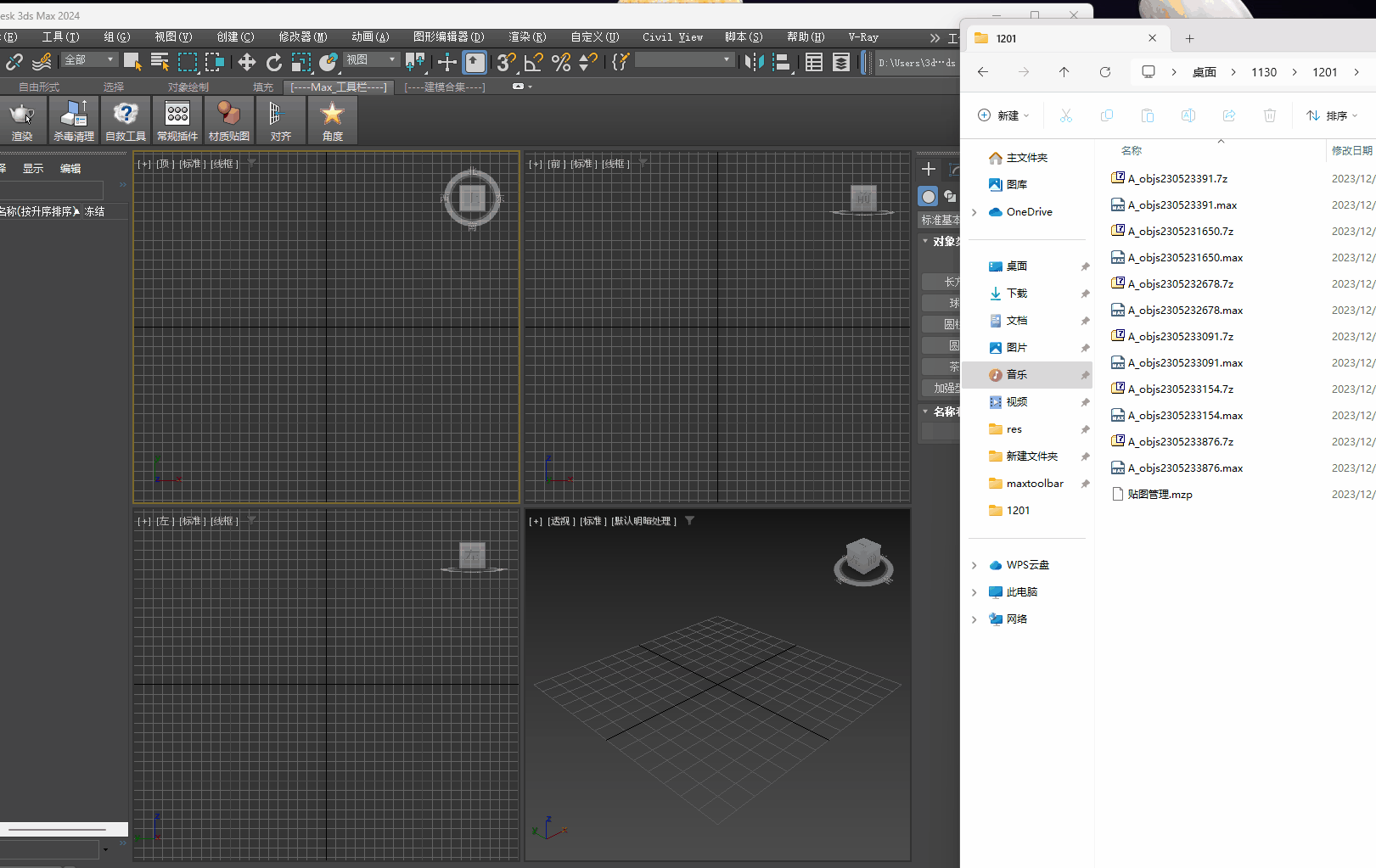The width and height of the screenshot is (1376, 868).
Task: Toggle the 3D snaps button
Action: [506, 62]
